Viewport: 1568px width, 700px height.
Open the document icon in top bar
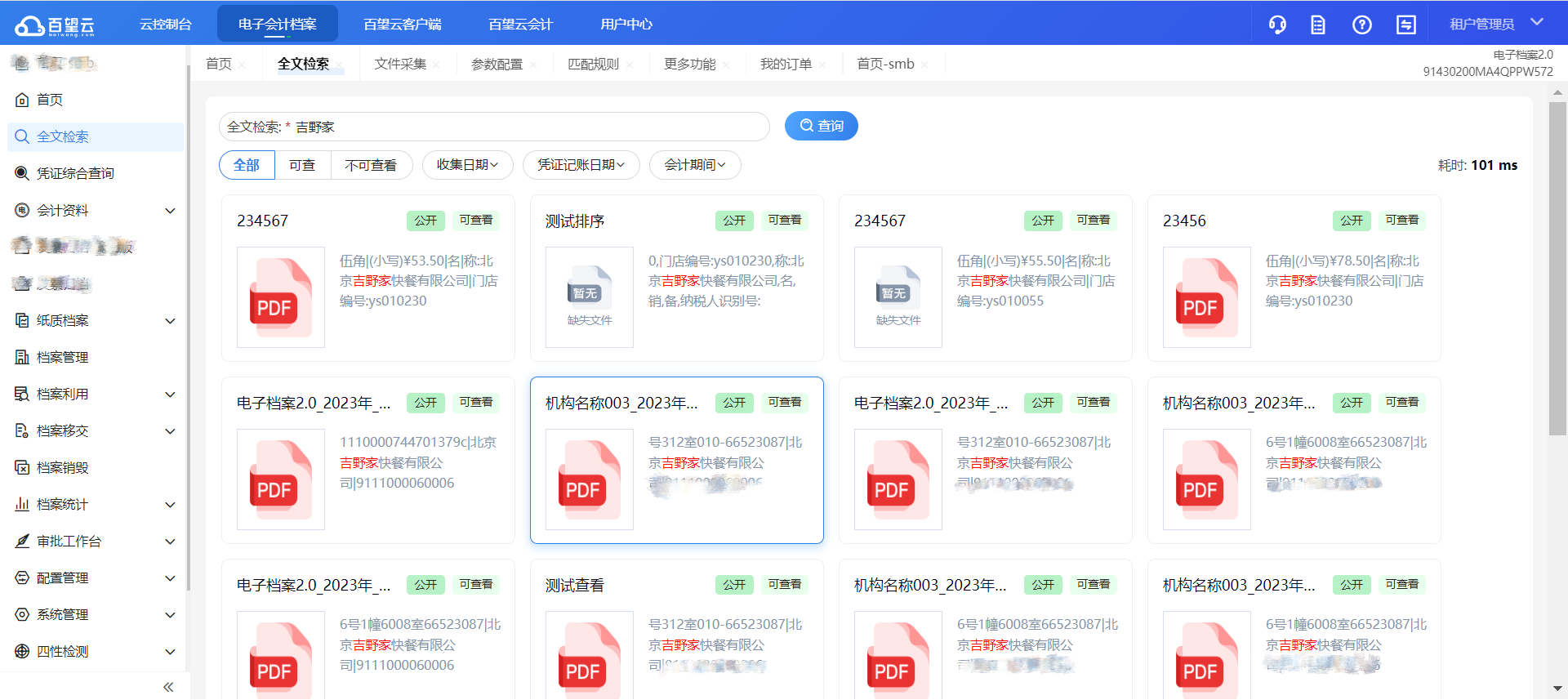click(x=1318, y=25)
